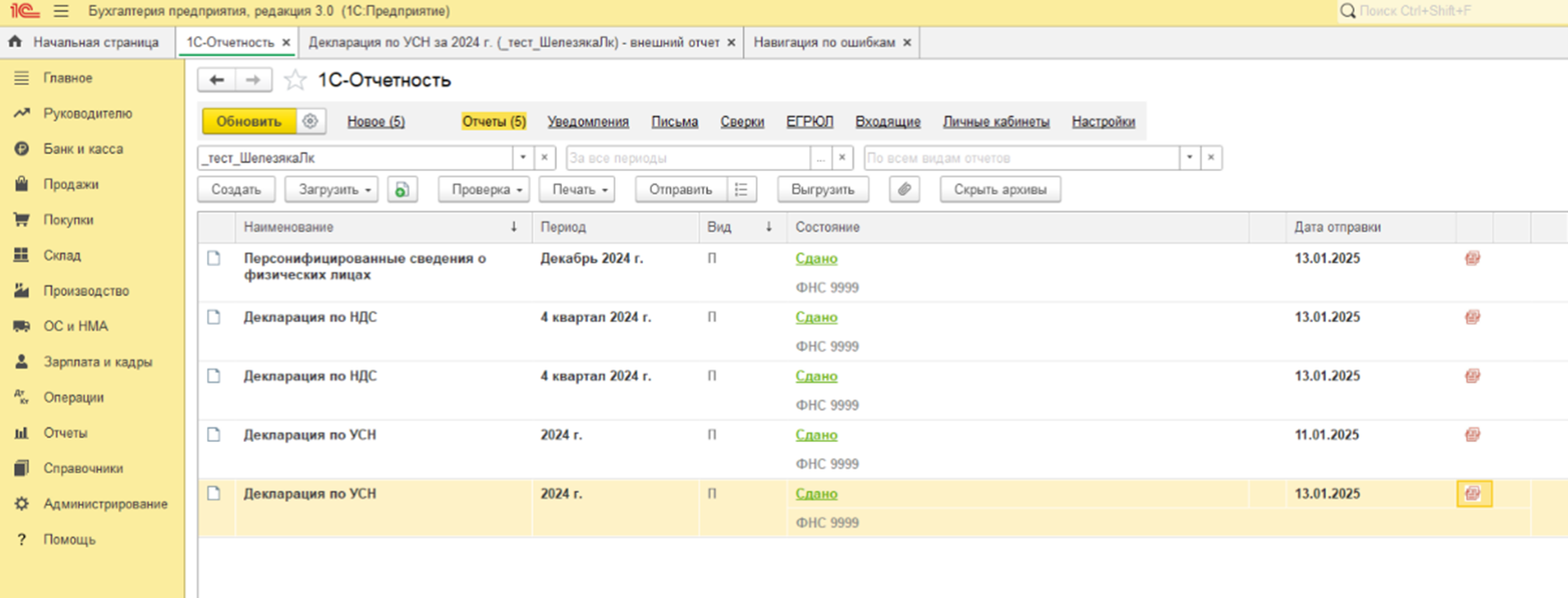Open the main hamburger menu in the title bar

(61, 11)
